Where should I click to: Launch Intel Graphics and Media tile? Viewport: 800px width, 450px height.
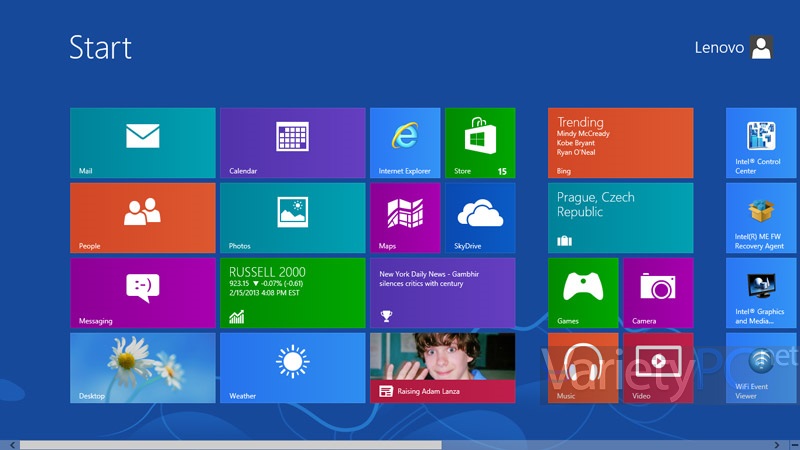click(x=761, y=293)
